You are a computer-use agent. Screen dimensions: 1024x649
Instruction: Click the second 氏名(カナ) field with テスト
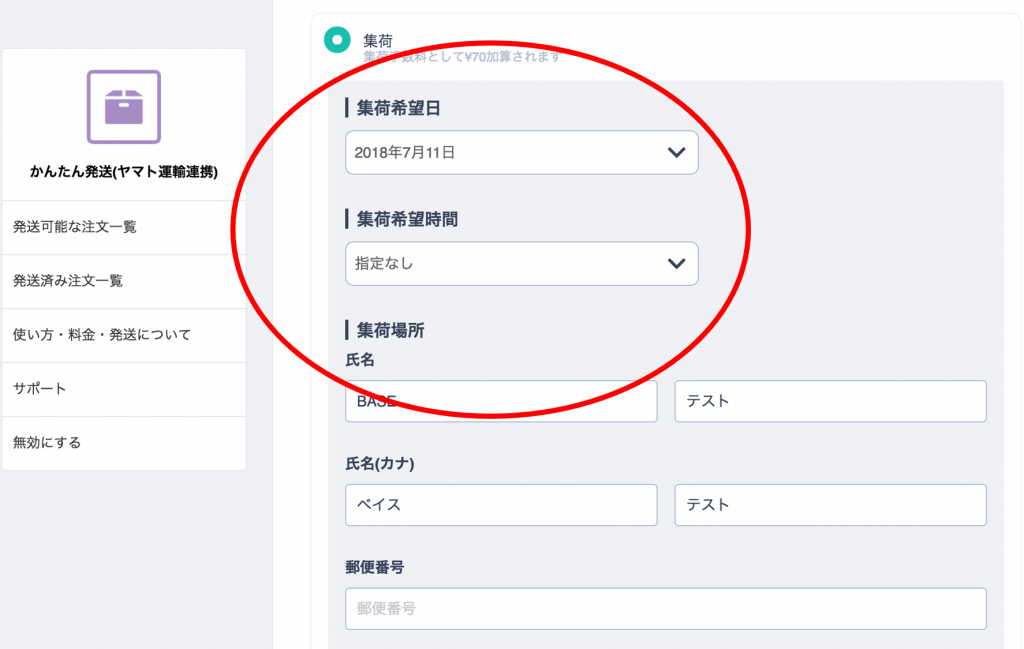830,505
